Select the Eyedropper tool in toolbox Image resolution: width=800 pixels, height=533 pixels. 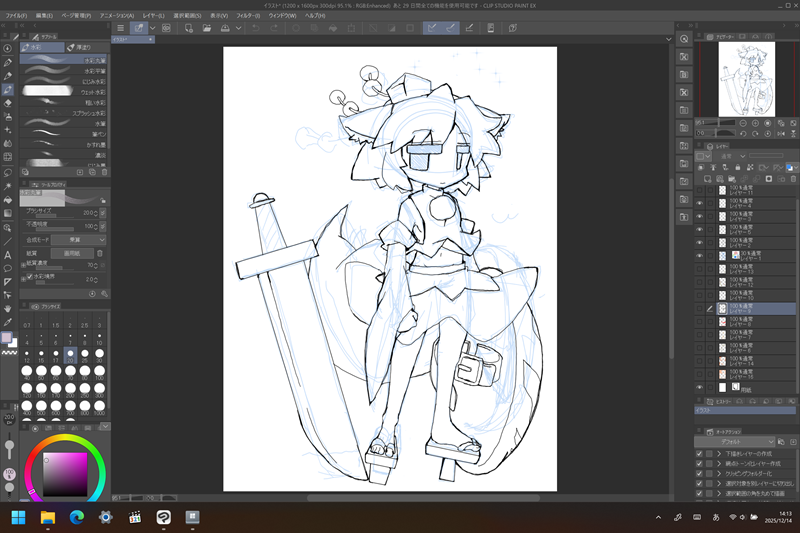click(8, 322)
